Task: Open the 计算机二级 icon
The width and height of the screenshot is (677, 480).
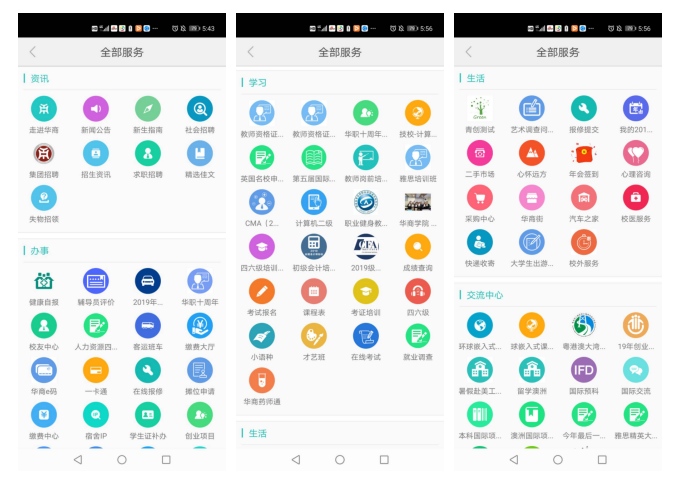Action: [314, 202]
